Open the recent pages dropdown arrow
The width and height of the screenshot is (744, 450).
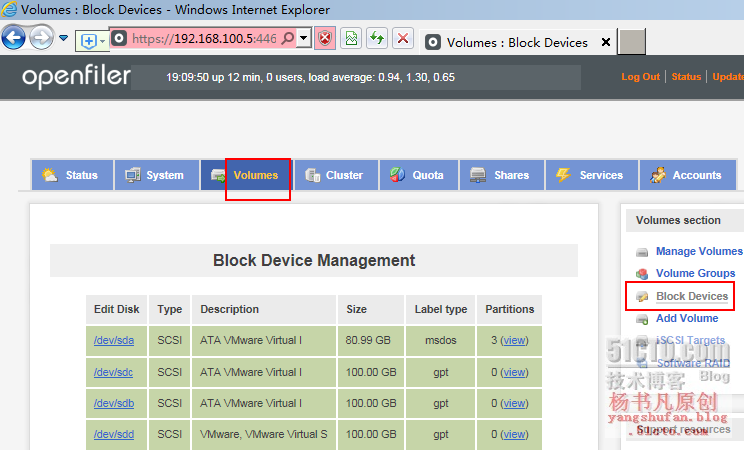tap(64, 38)
